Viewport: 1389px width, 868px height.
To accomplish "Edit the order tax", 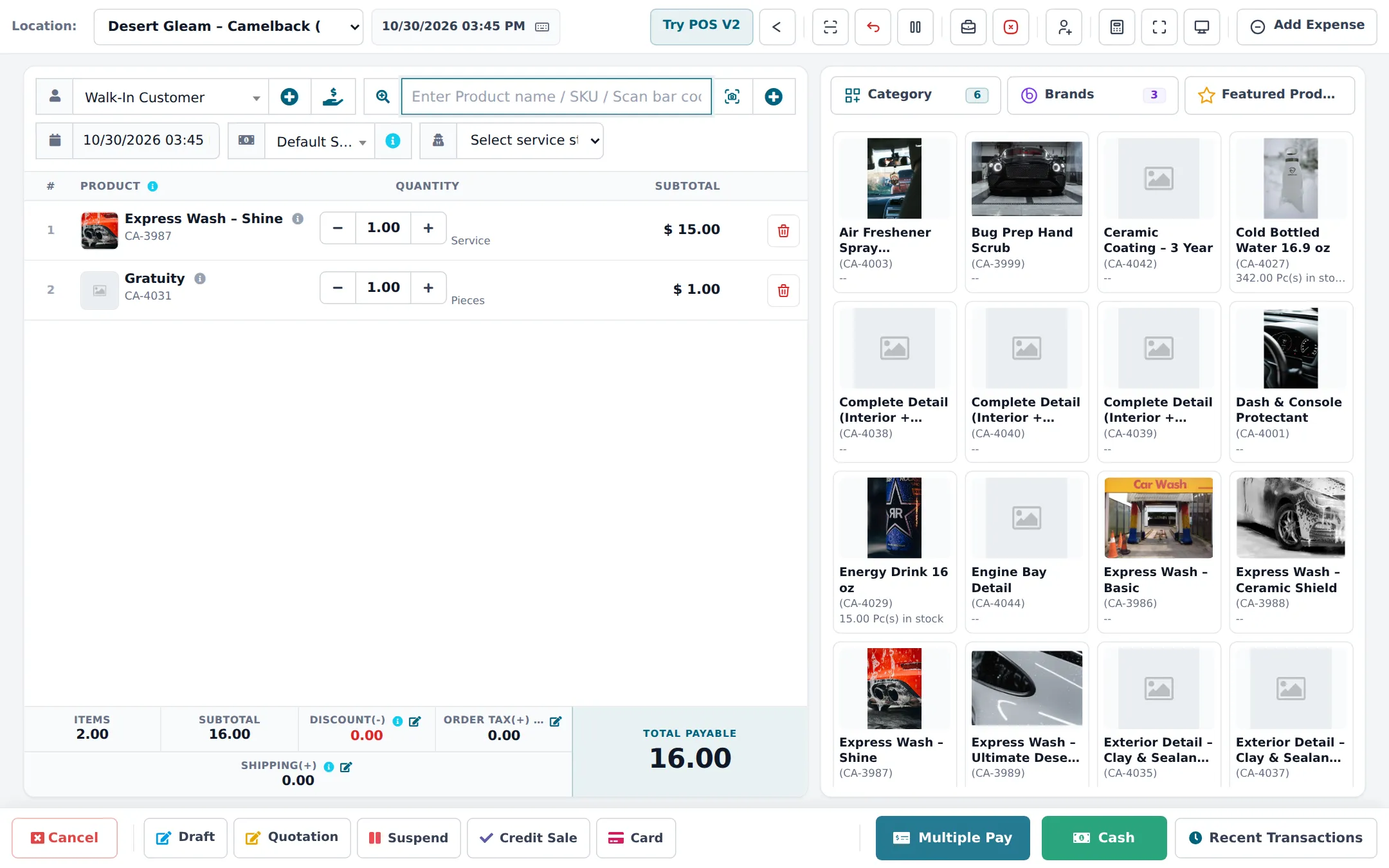I will coord(556,721).
